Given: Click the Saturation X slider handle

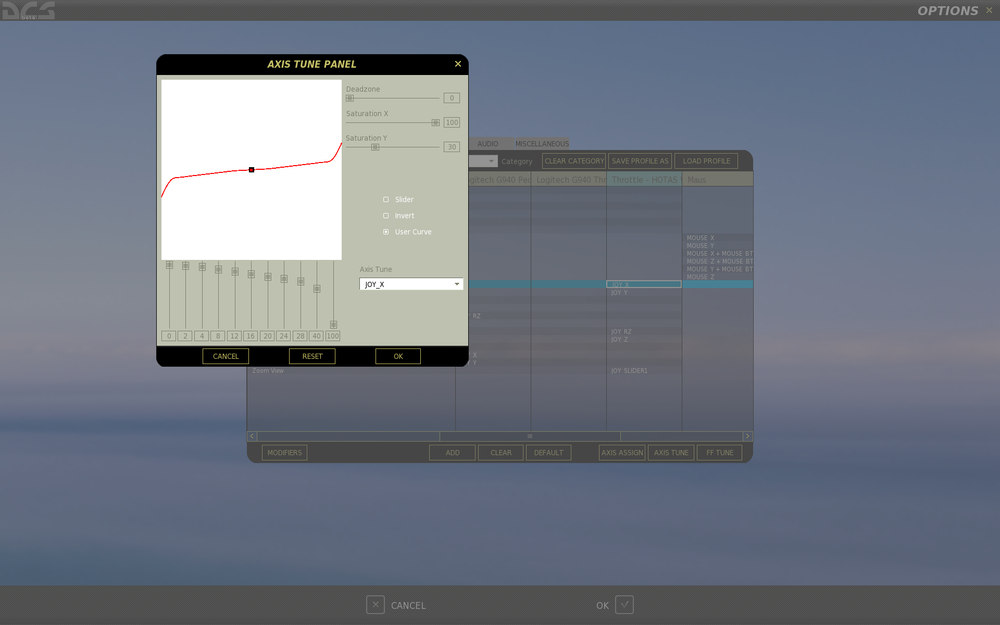Looking at the screenshot, I should coord(436,122).
